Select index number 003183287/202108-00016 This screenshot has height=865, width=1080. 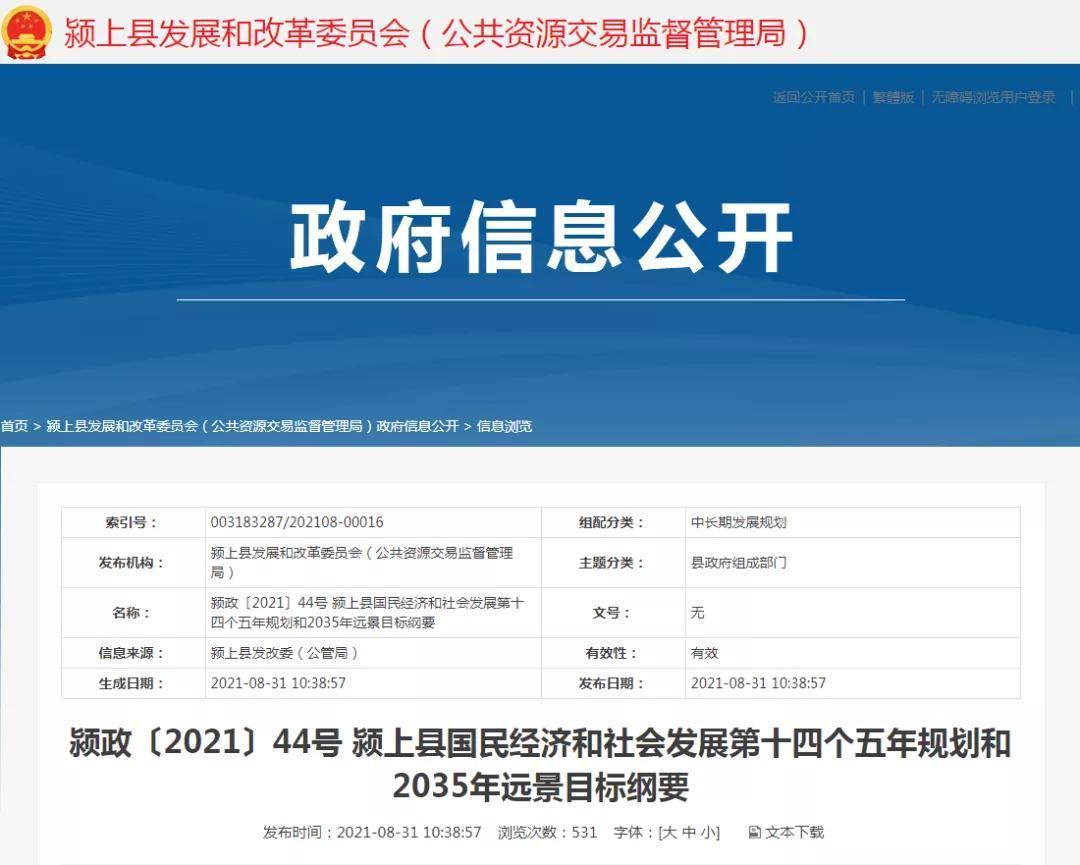coord(297,522)
